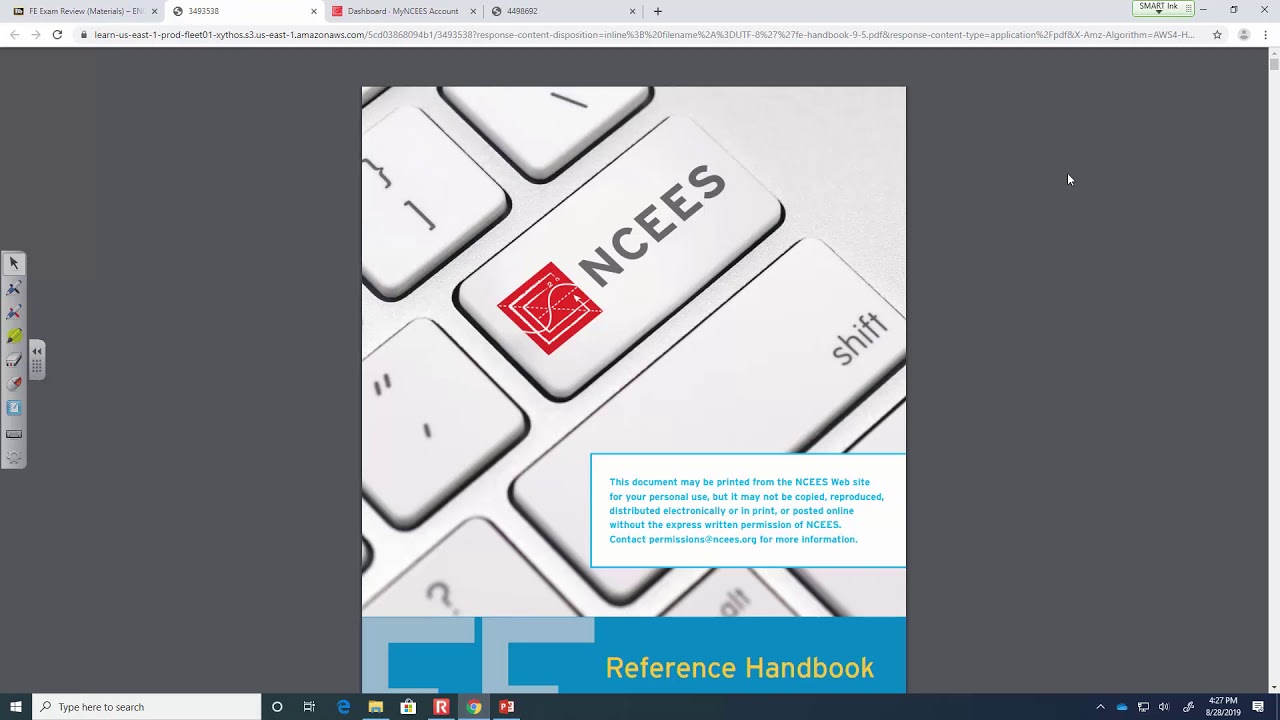
Task: Open the red R app in the taskbar
Action: click(441, 707)
